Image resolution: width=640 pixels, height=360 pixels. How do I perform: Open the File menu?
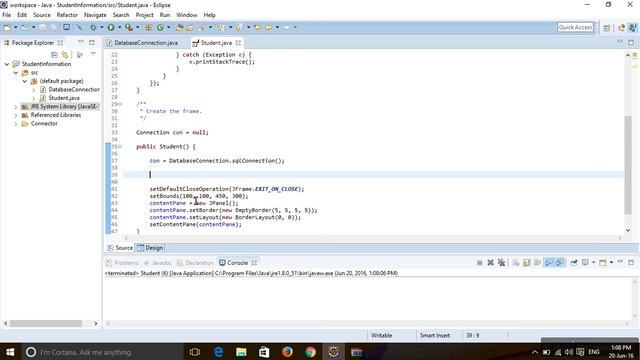[x=7, y=15]
